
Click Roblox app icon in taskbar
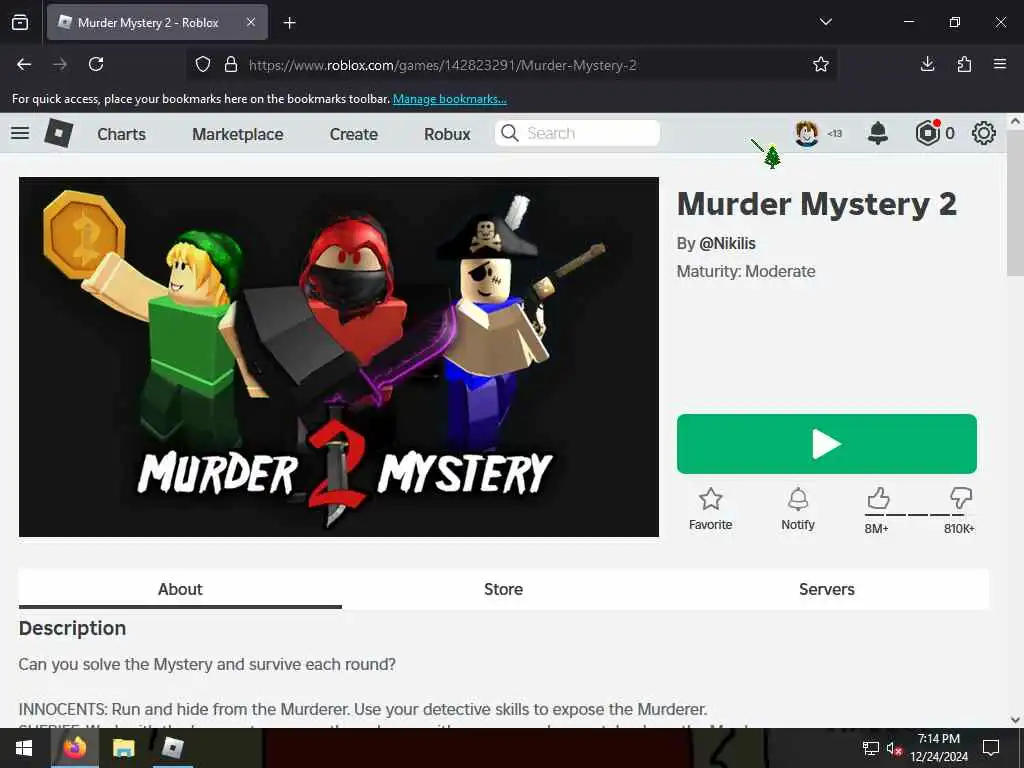[172, 748]
